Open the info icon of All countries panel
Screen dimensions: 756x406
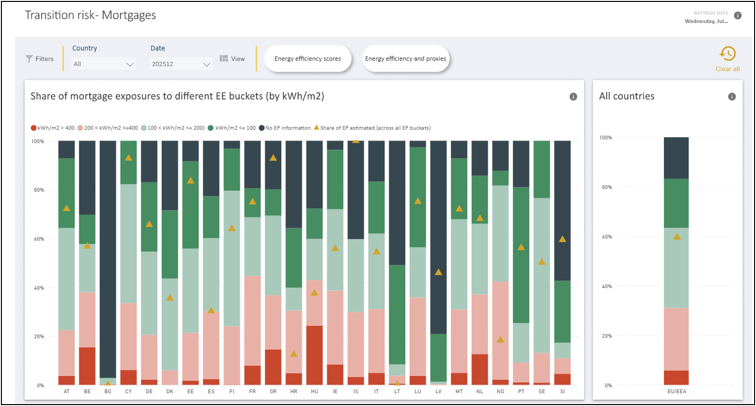coord(732,96)
